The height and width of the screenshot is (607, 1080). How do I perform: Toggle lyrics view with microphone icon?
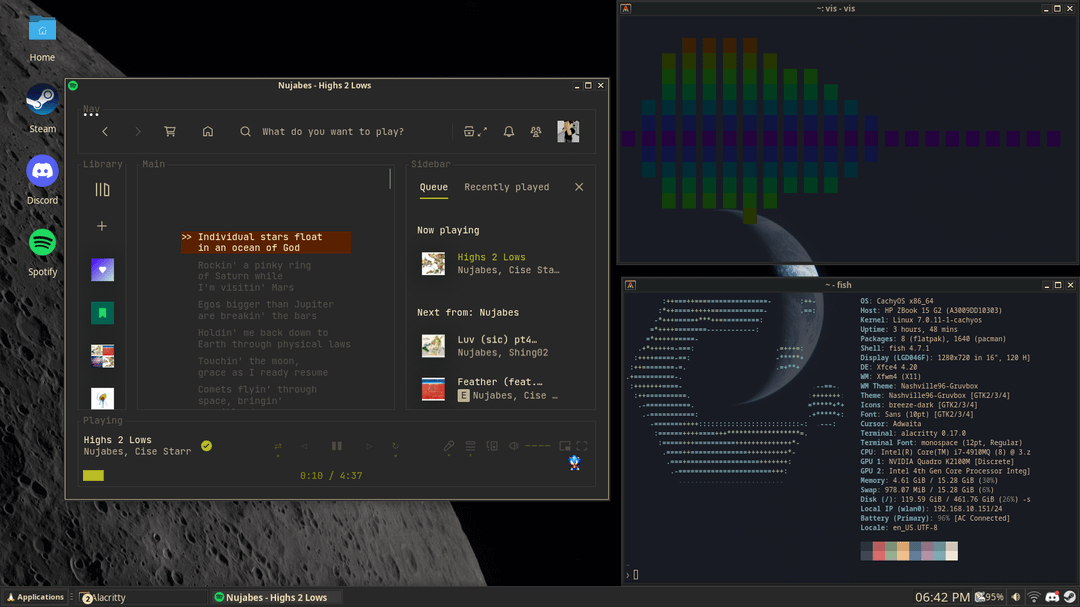point(448,446)
